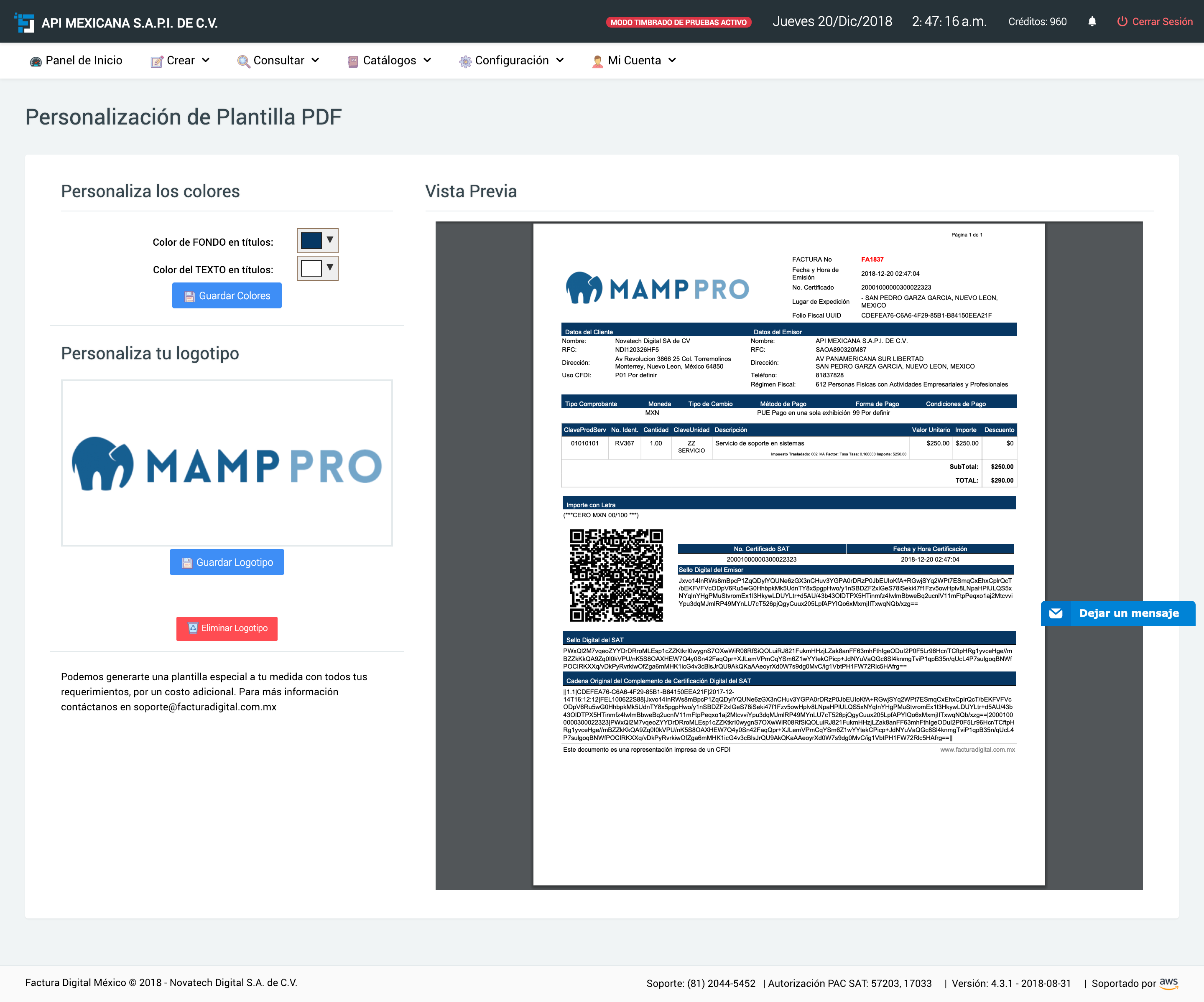Click the MODO TIMBRADO DE PRUEBAS ACTIVO badge

coord(679,22)
